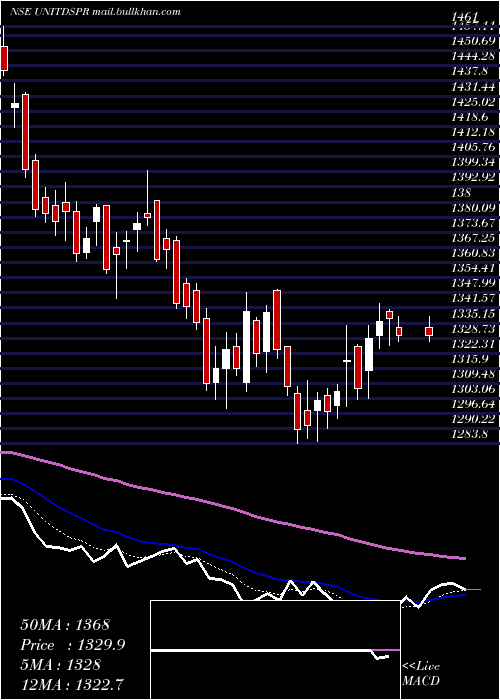The image size is (500, 700).
Task: Click the 50MA : 1368 readout
Action: 65,625
